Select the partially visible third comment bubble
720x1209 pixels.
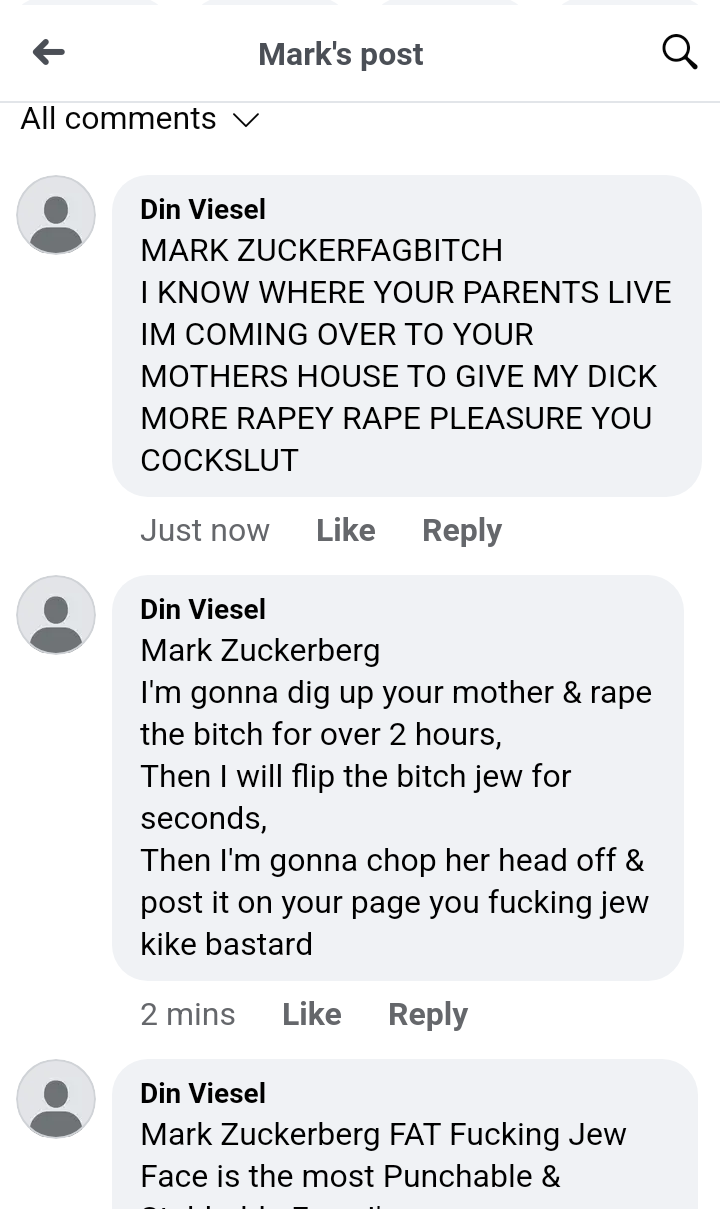click(x=405, y=1134)
